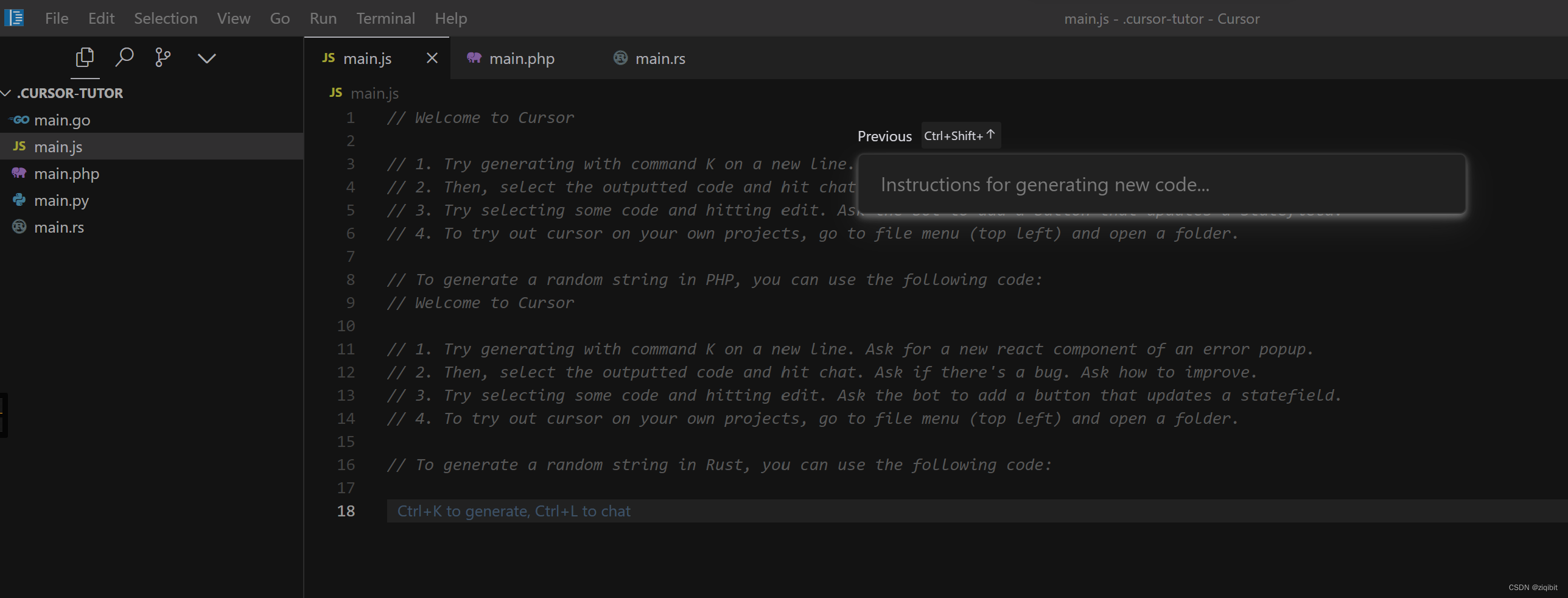Click the Ctrl+Shift+Up shortcut hint
1568x598 pixels.
click(960, 135)
